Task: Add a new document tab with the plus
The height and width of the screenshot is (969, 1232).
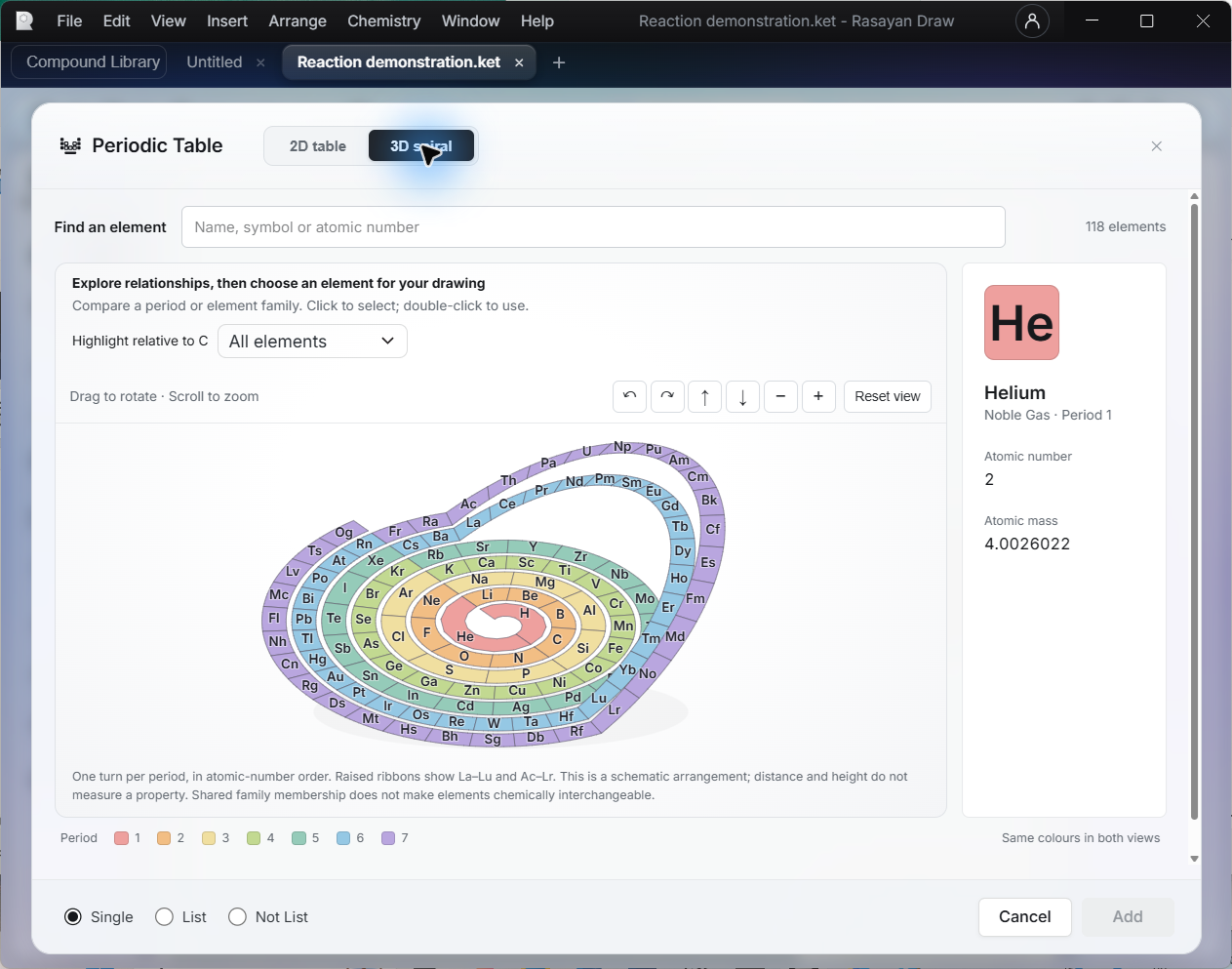Action: tap(559, 62)
